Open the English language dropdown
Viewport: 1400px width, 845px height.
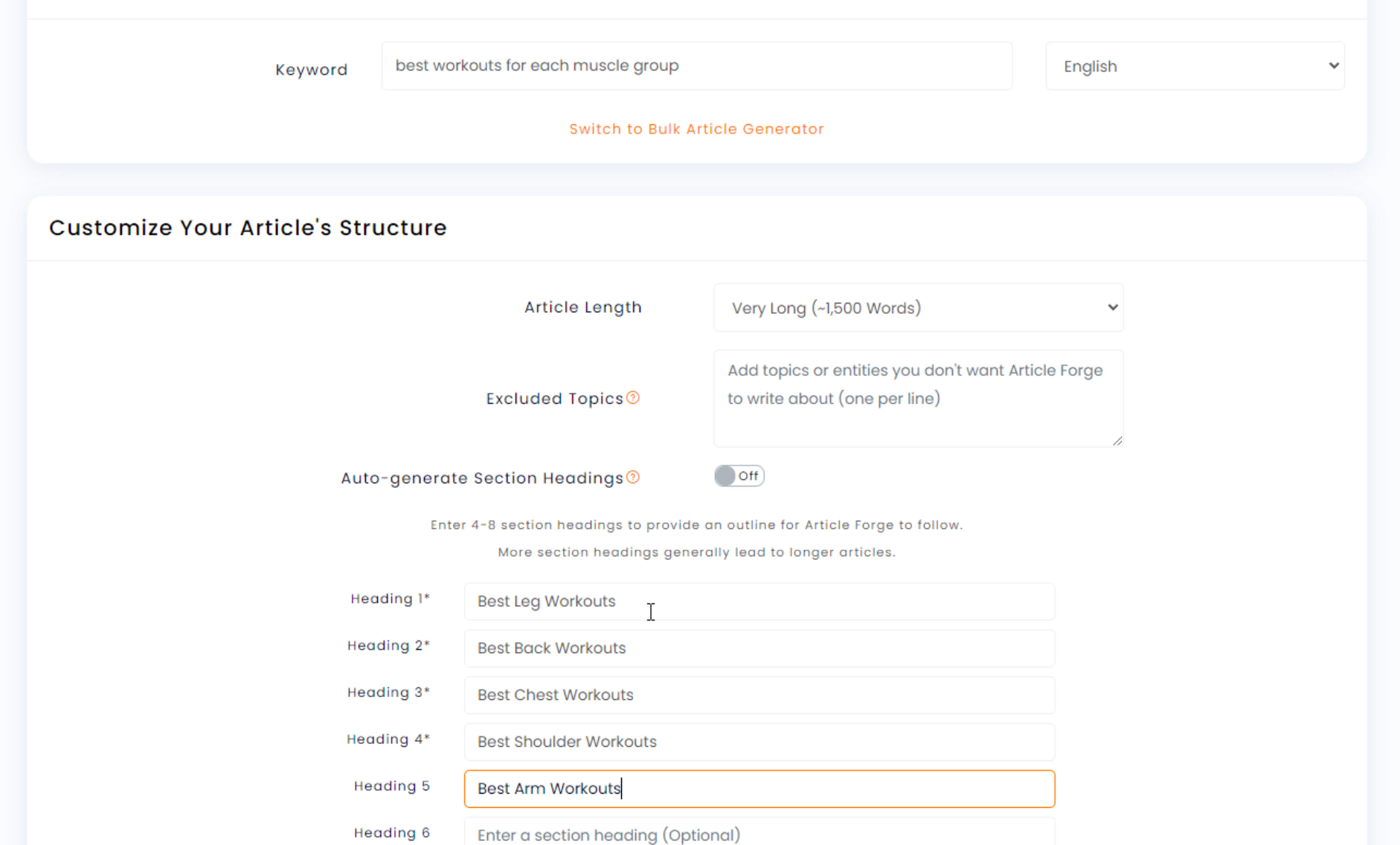[1194, 66]
